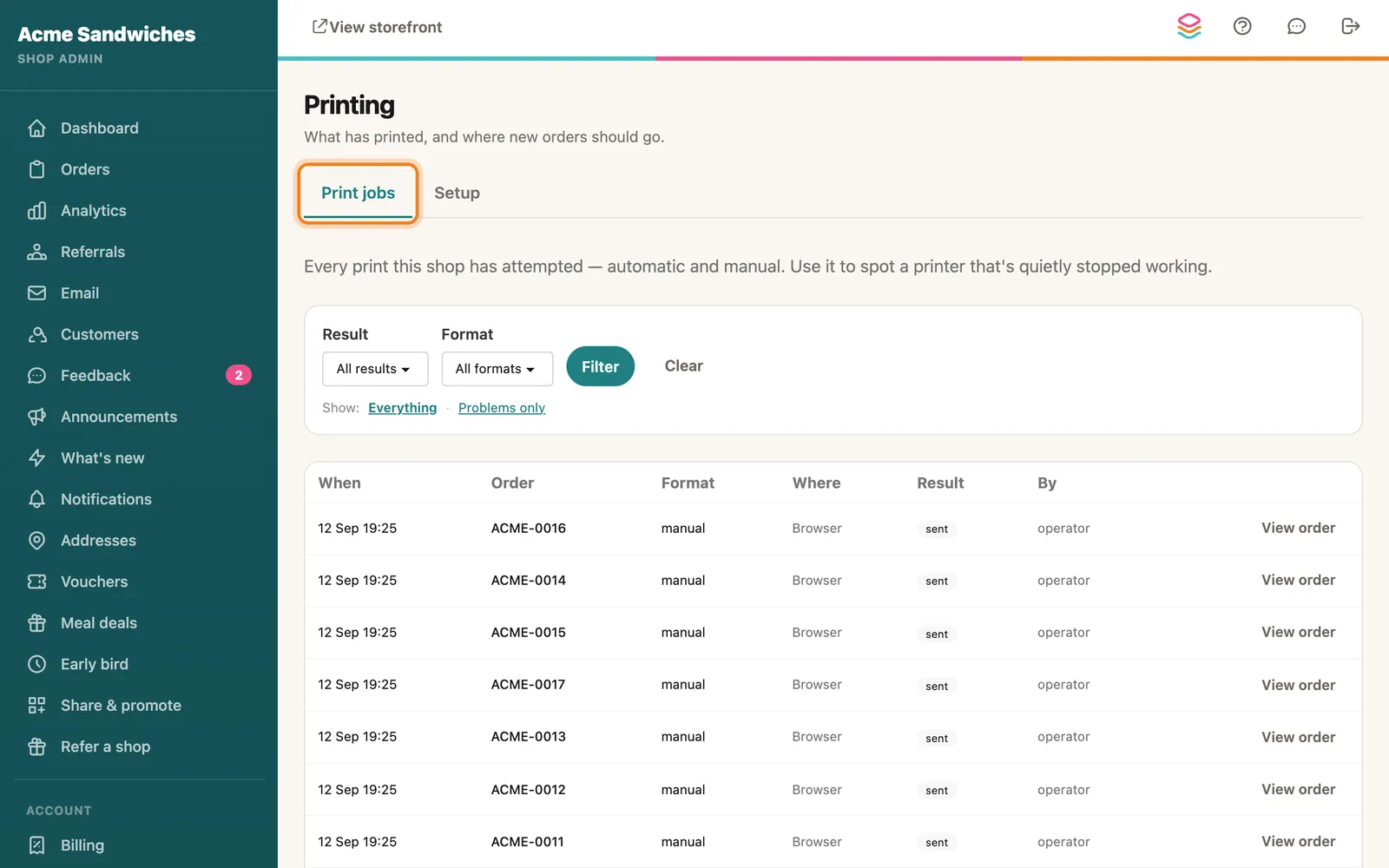Click the Notifications bell icon
The width and height of the screenshot is (1389, 868).
(36, 499)
